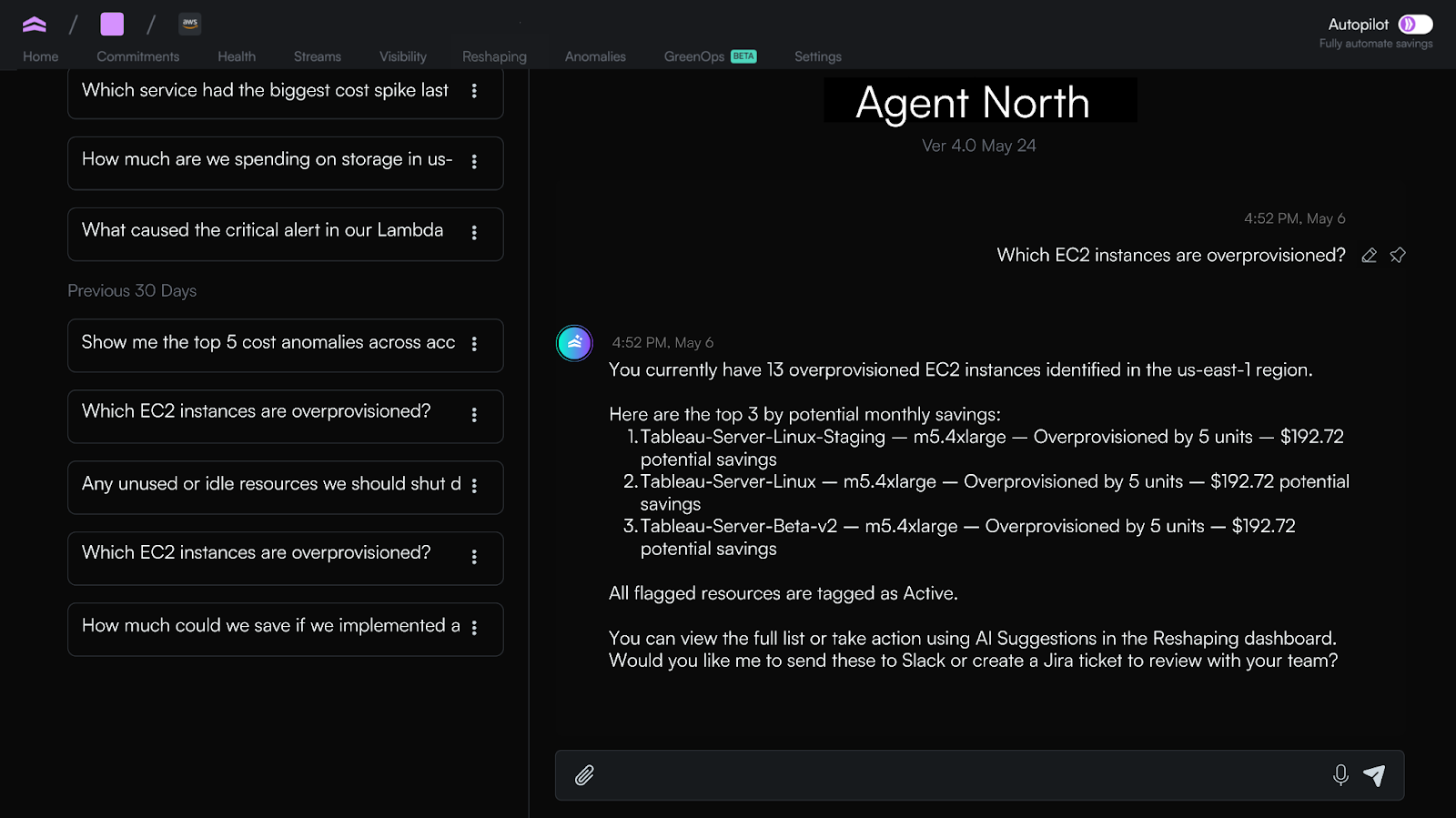This screenshot has width=1456, height=818.
Task: Open the Health tab
Action: pos(237,56)
